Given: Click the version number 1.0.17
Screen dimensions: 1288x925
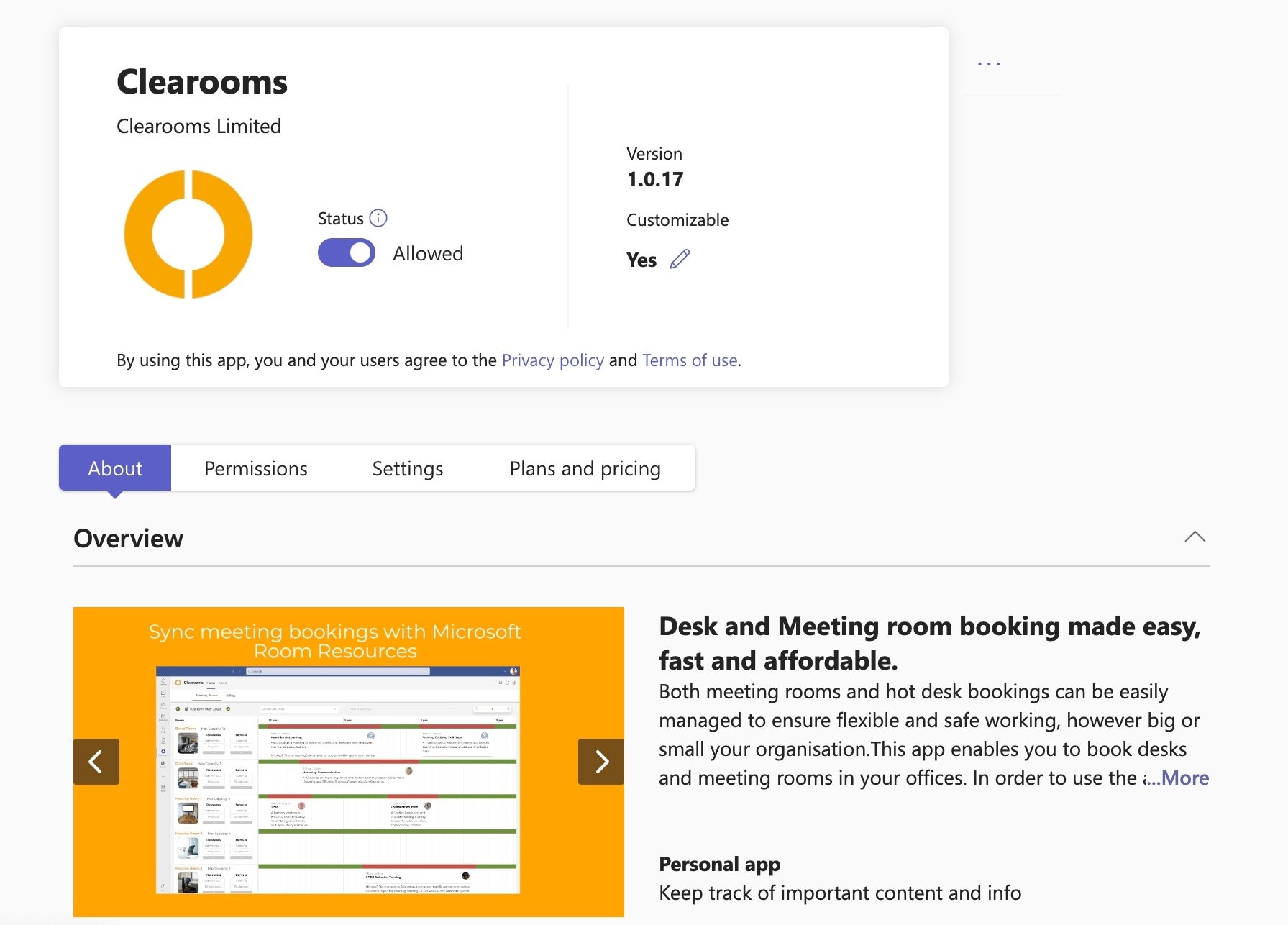Looking at the screenshot, I should [x=655, y=179].
